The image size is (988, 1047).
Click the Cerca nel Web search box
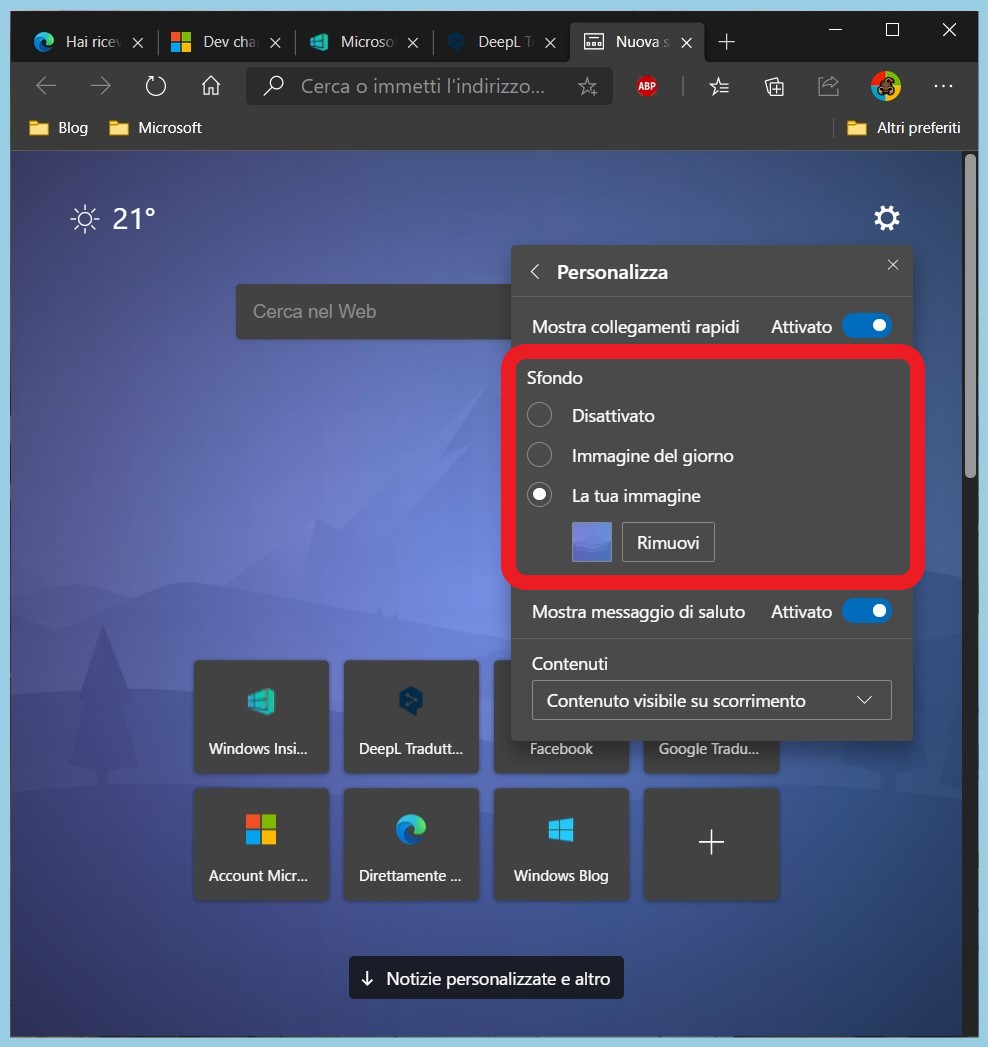coord(374,311)
